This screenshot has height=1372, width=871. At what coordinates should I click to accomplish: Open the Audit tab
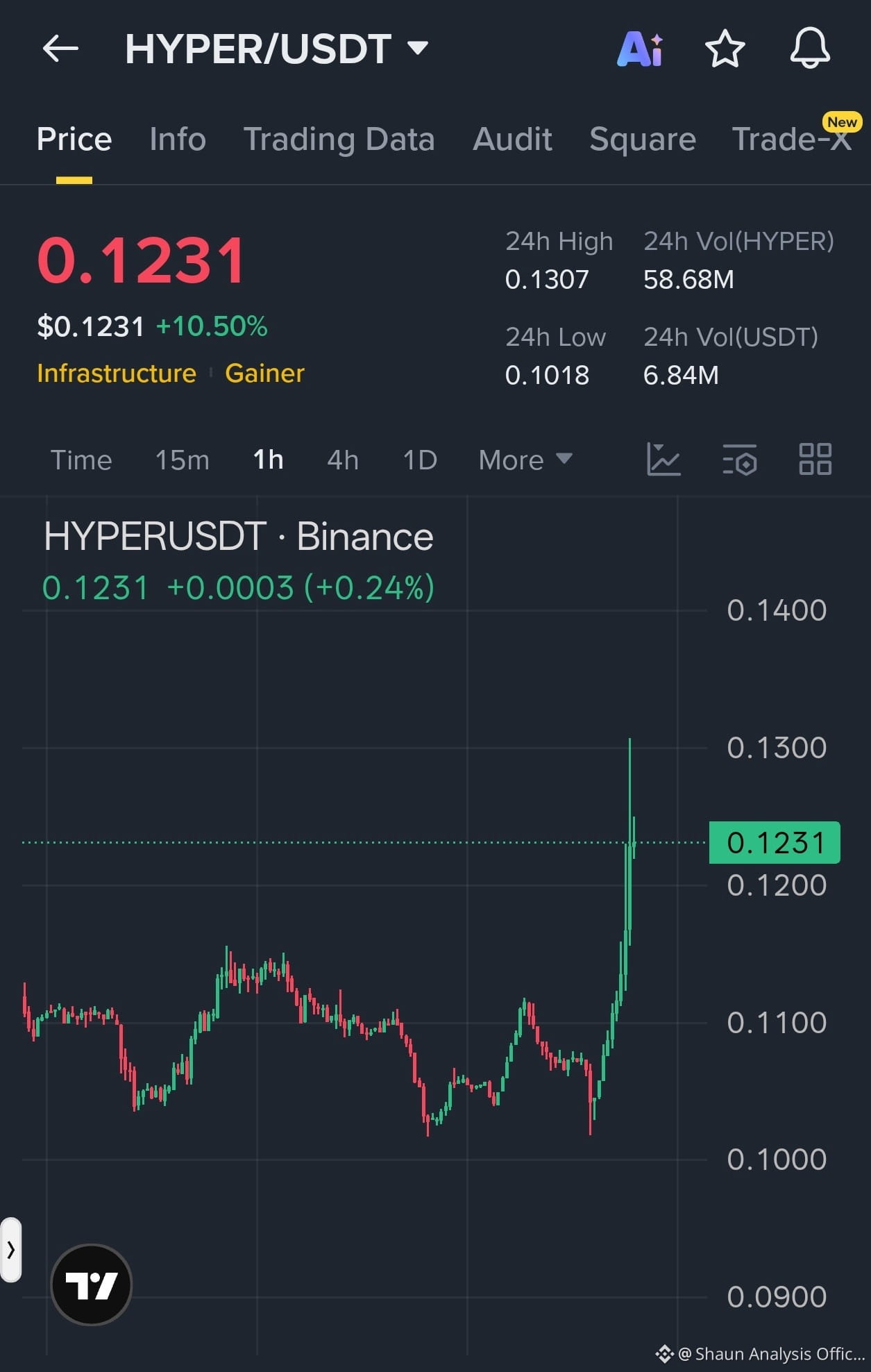pos(512,140)
